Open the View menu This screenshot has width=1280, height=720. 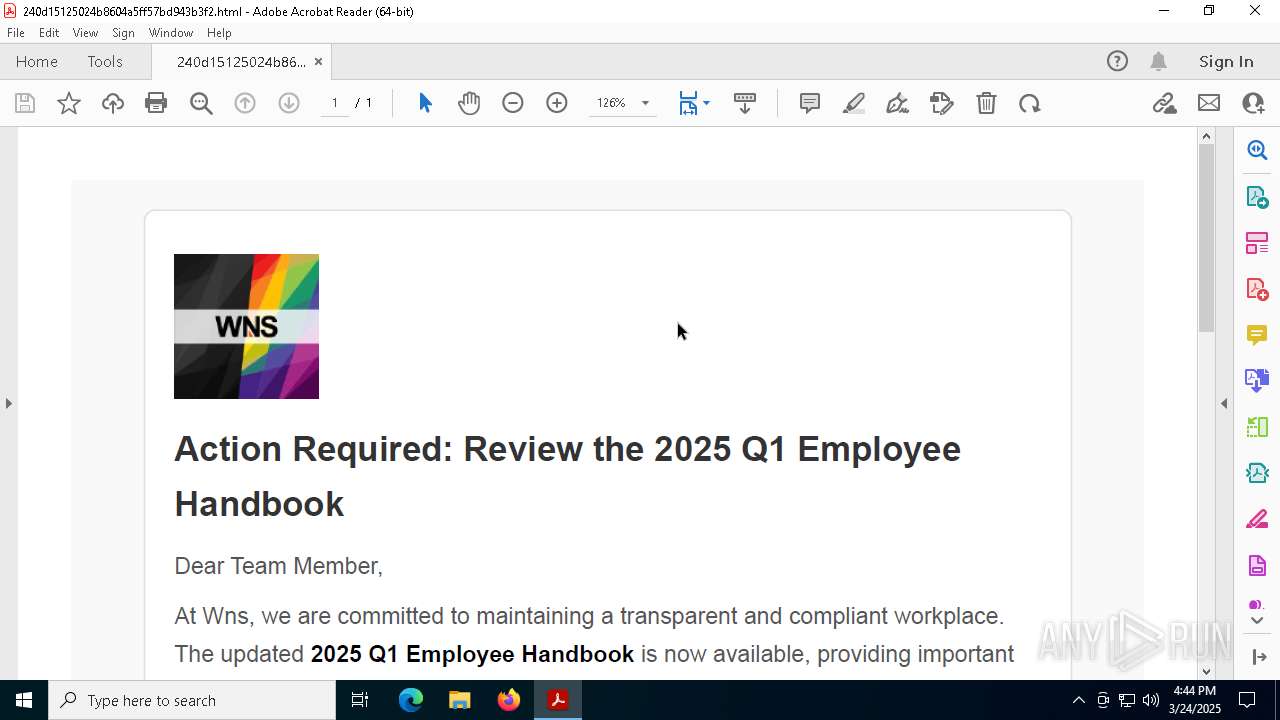pos(85,33)
